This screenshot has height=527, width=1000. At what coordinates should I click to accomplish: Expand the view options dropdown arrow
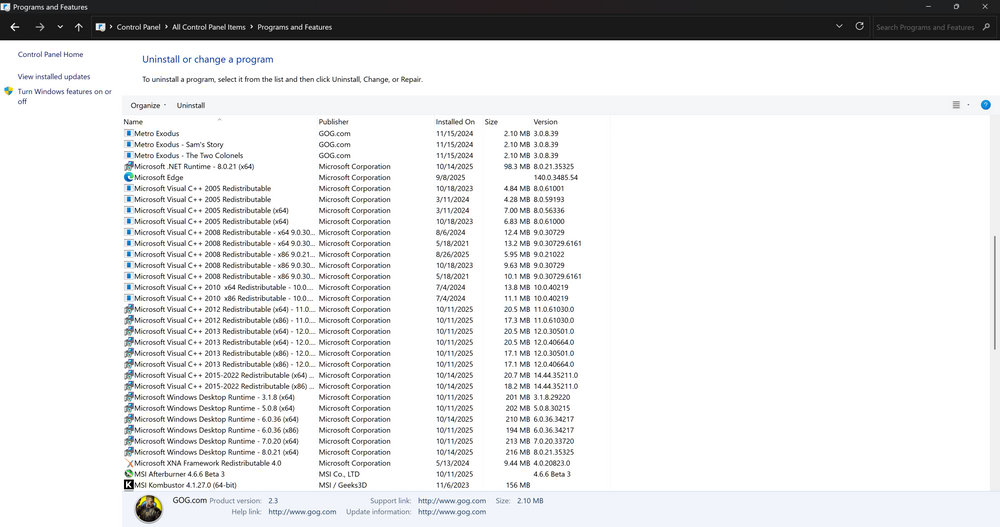coord(968,105)
